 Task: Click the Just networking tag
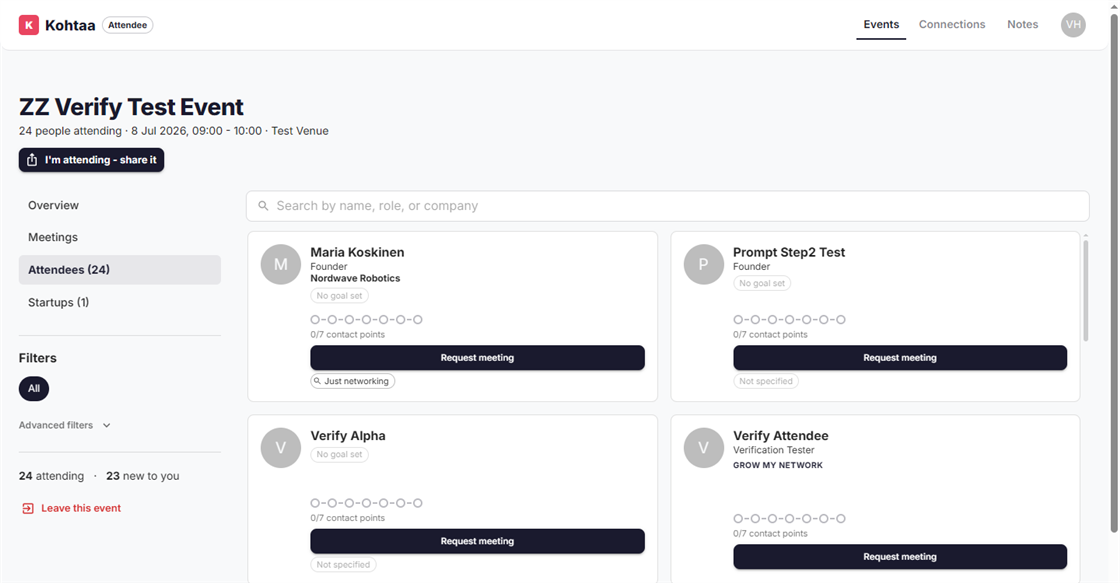click(x=353, y=381)
